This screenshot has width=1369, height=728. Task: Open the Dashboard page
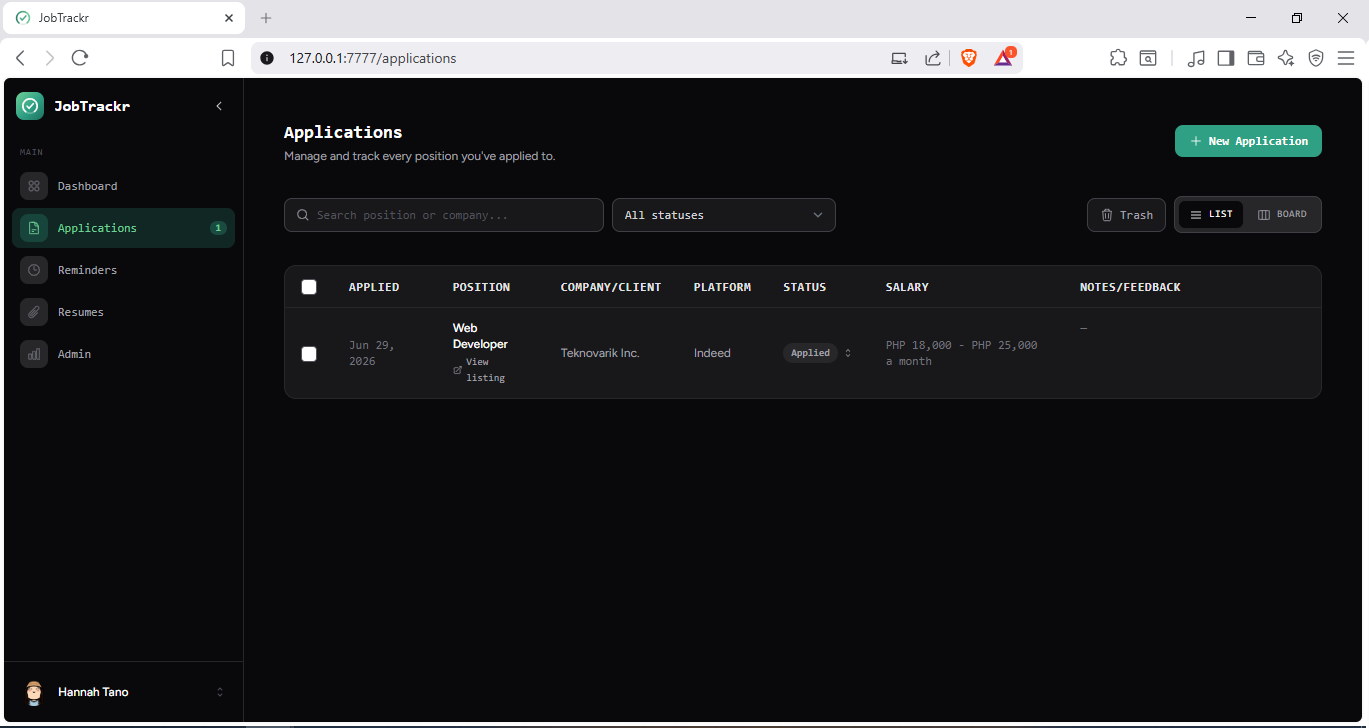[x=123, y=186]
